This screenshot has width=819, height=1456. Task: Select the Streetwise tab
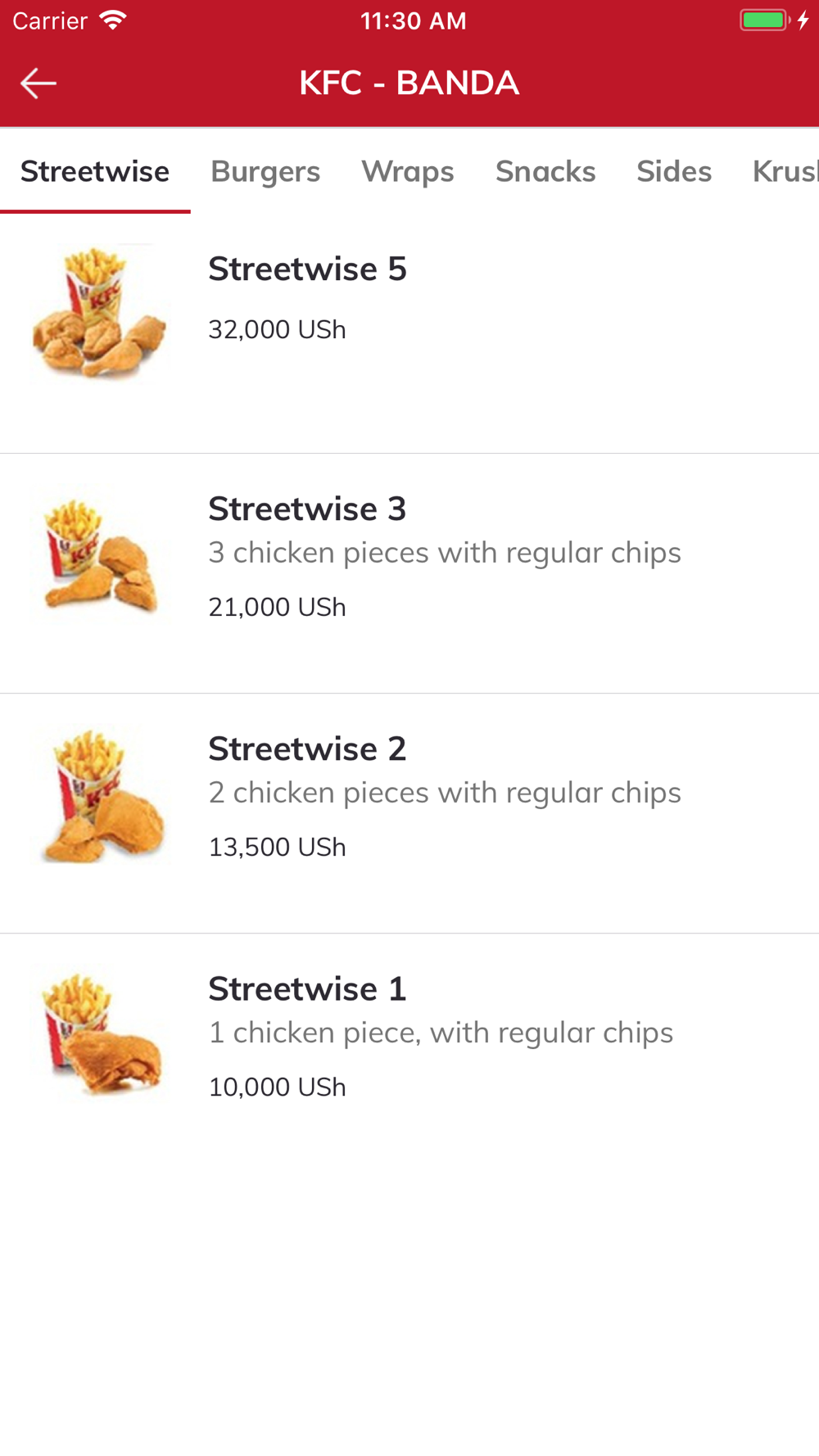[95, 171]
